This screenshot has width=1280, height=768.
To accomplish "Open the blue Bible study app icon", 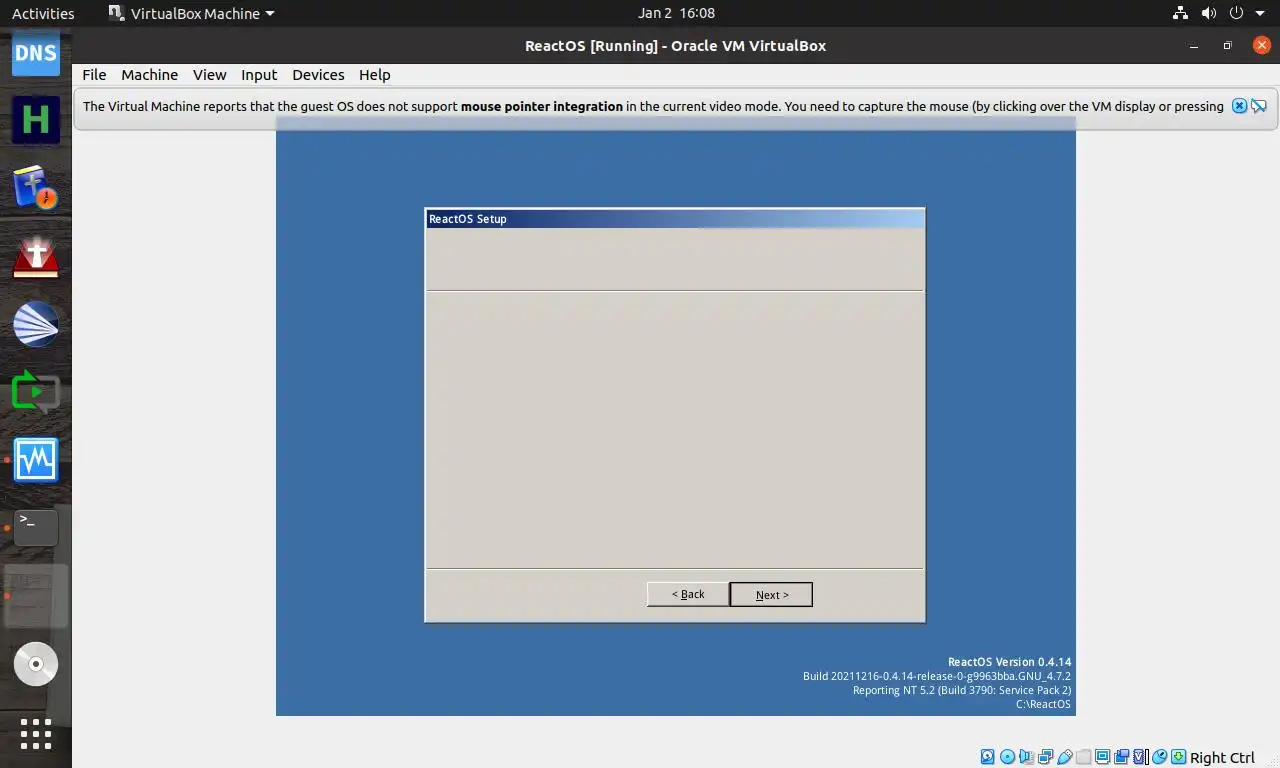I will tap(36, 187).
